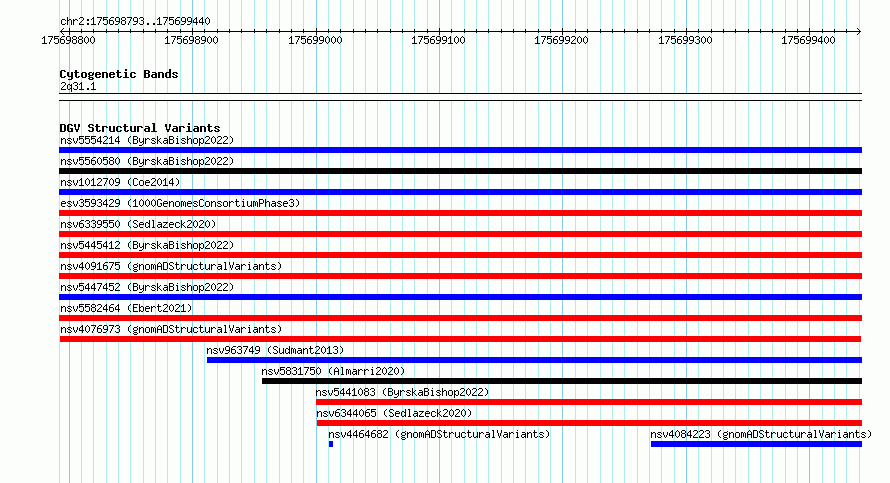Click ruler position 175699400

click(808, 40)
